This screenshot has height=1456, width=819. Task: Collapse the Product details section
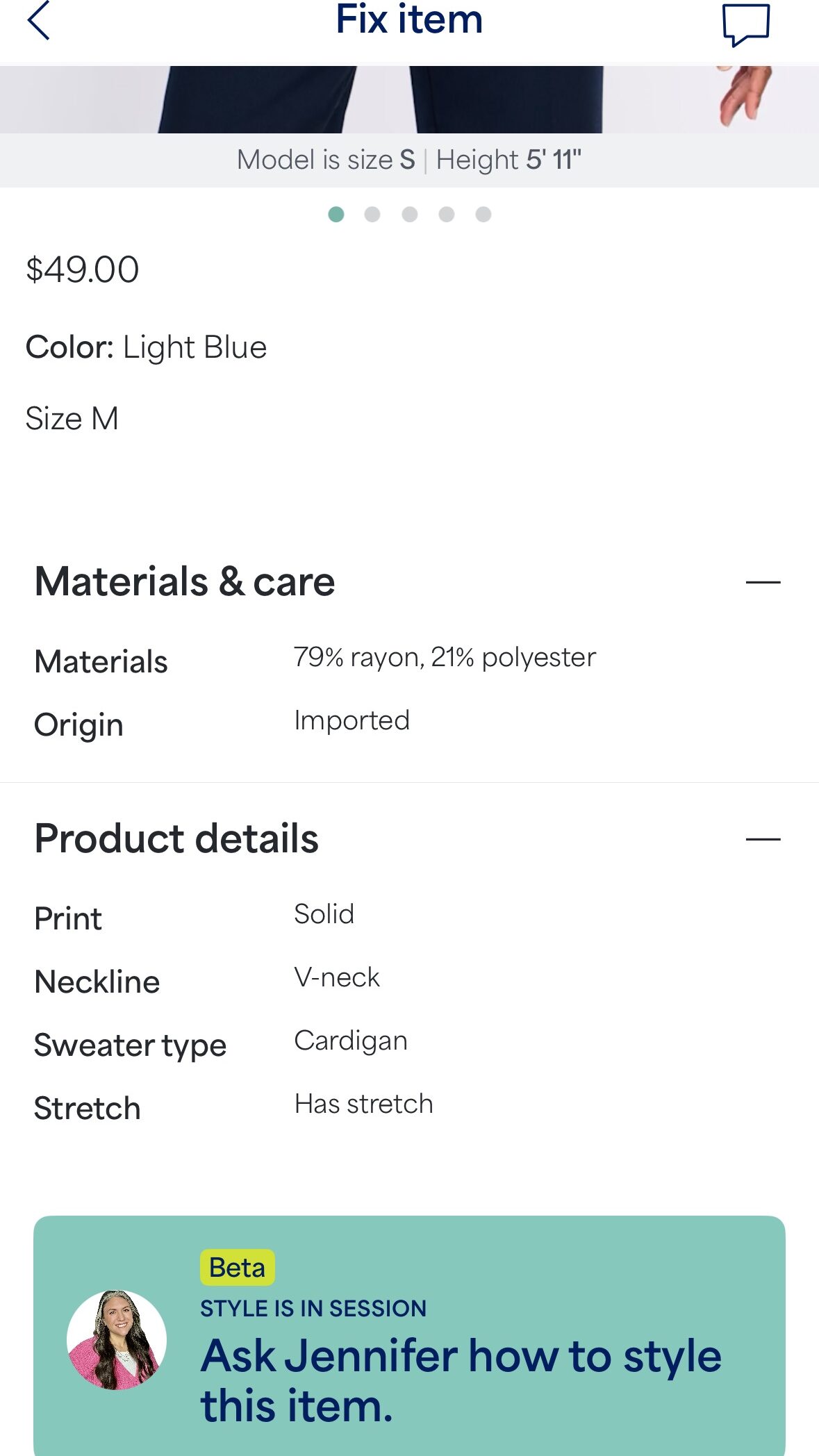click(763, 839)
